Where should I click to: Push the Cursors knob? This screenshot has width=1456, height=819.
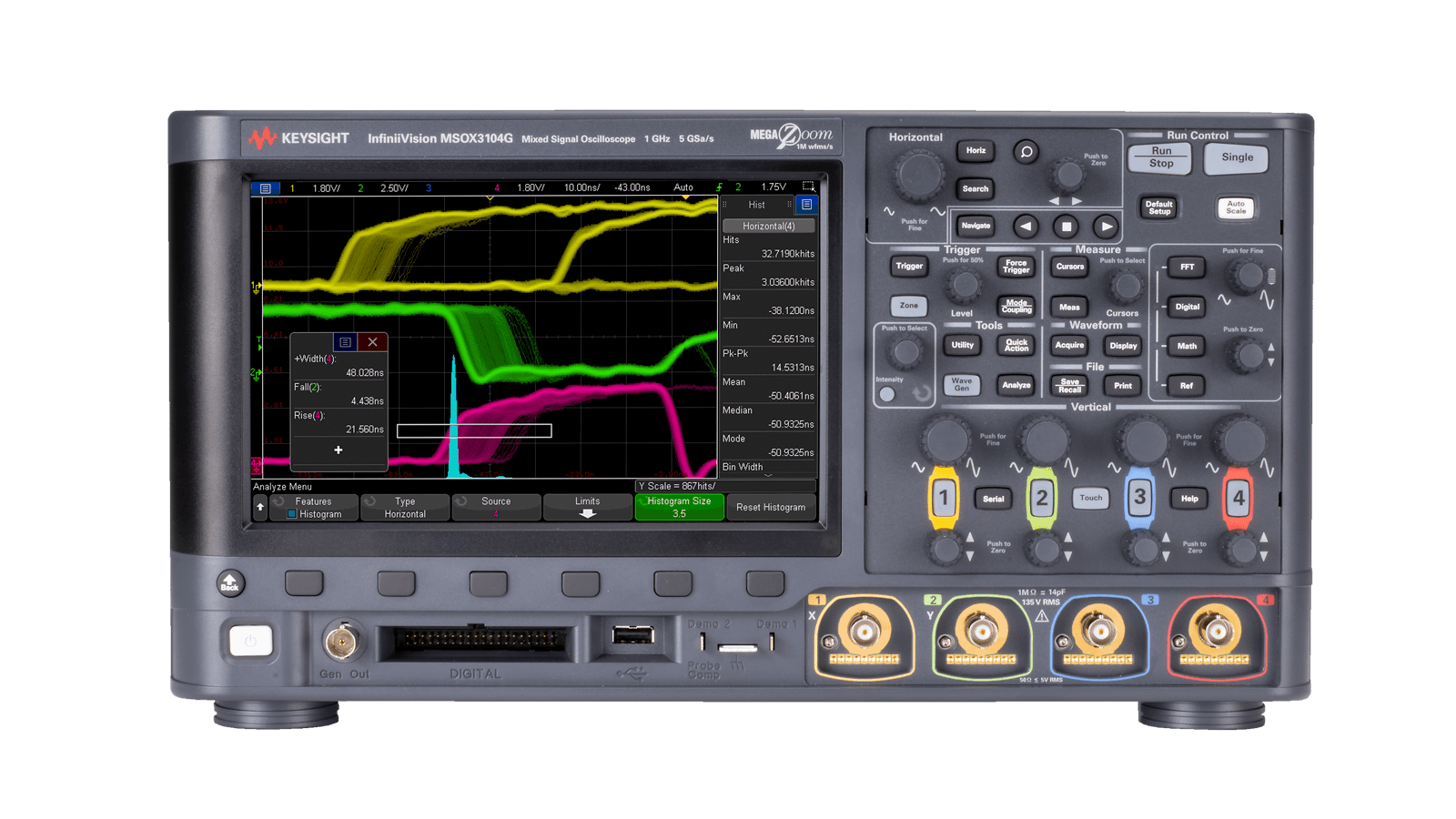pos(1127,286)
